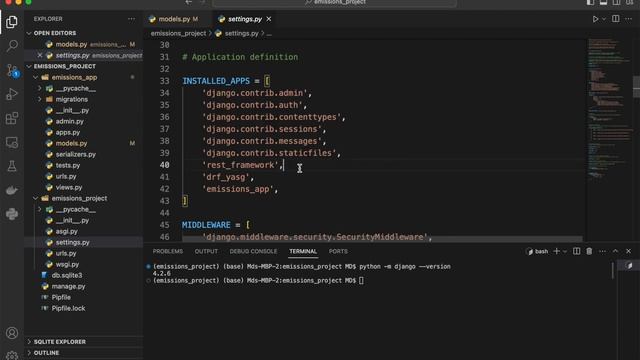Viewport: 640px width, 360px height.
Task: Split the terminal panel
Action: [576, 251]
